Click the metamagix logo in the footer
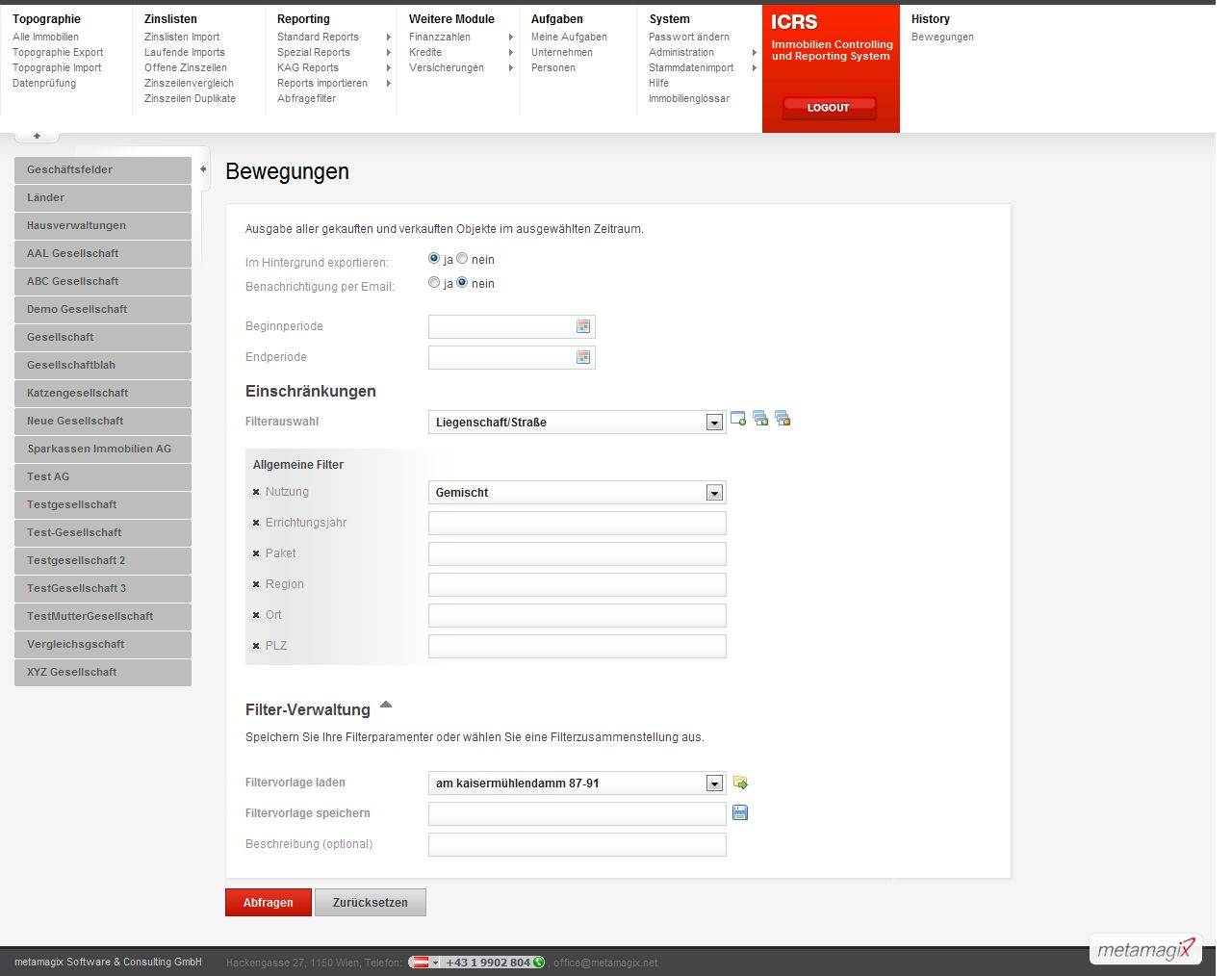 1146,950
